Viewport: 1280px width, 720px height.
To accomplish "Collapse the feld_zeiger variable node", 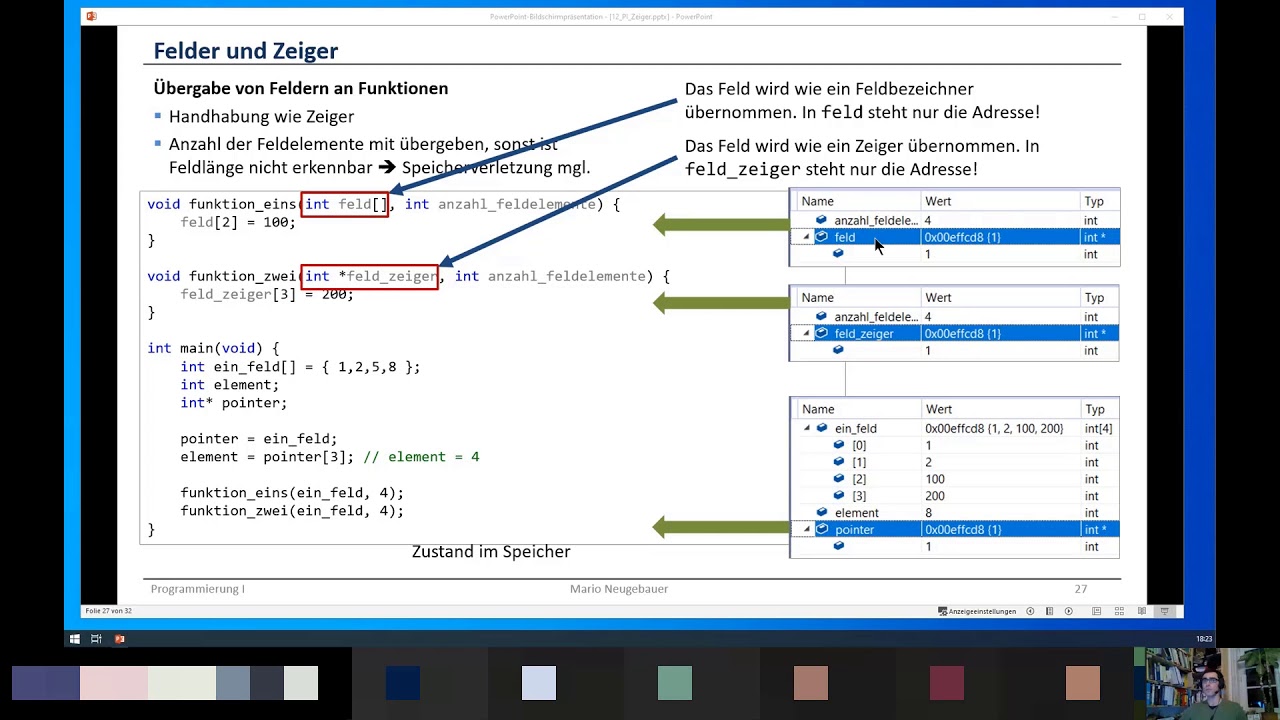I will point(806,333).
